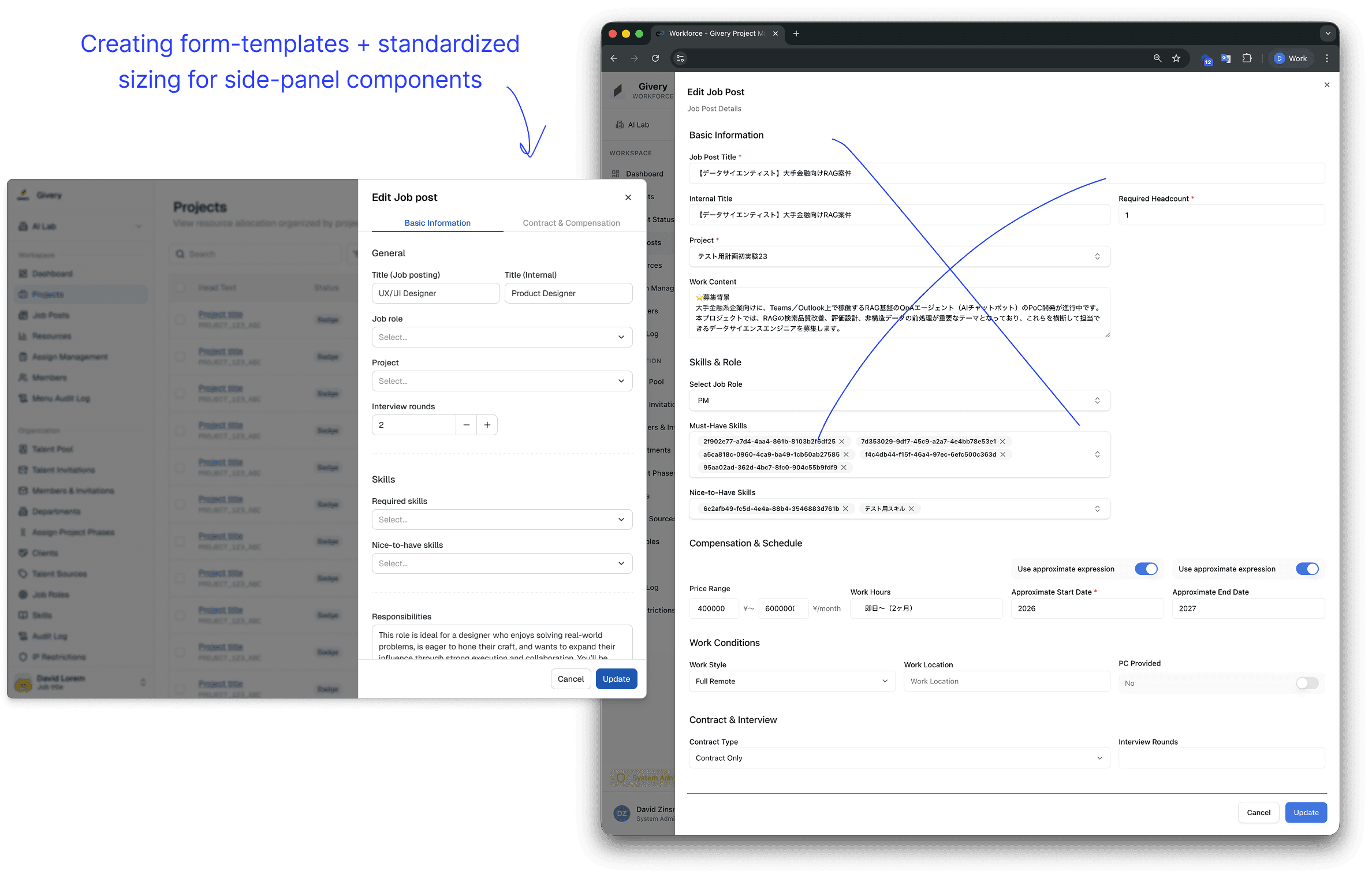1372x878 pixels.
Task: Click Cancel in the mockup dialog
Action: click(571, 679)
